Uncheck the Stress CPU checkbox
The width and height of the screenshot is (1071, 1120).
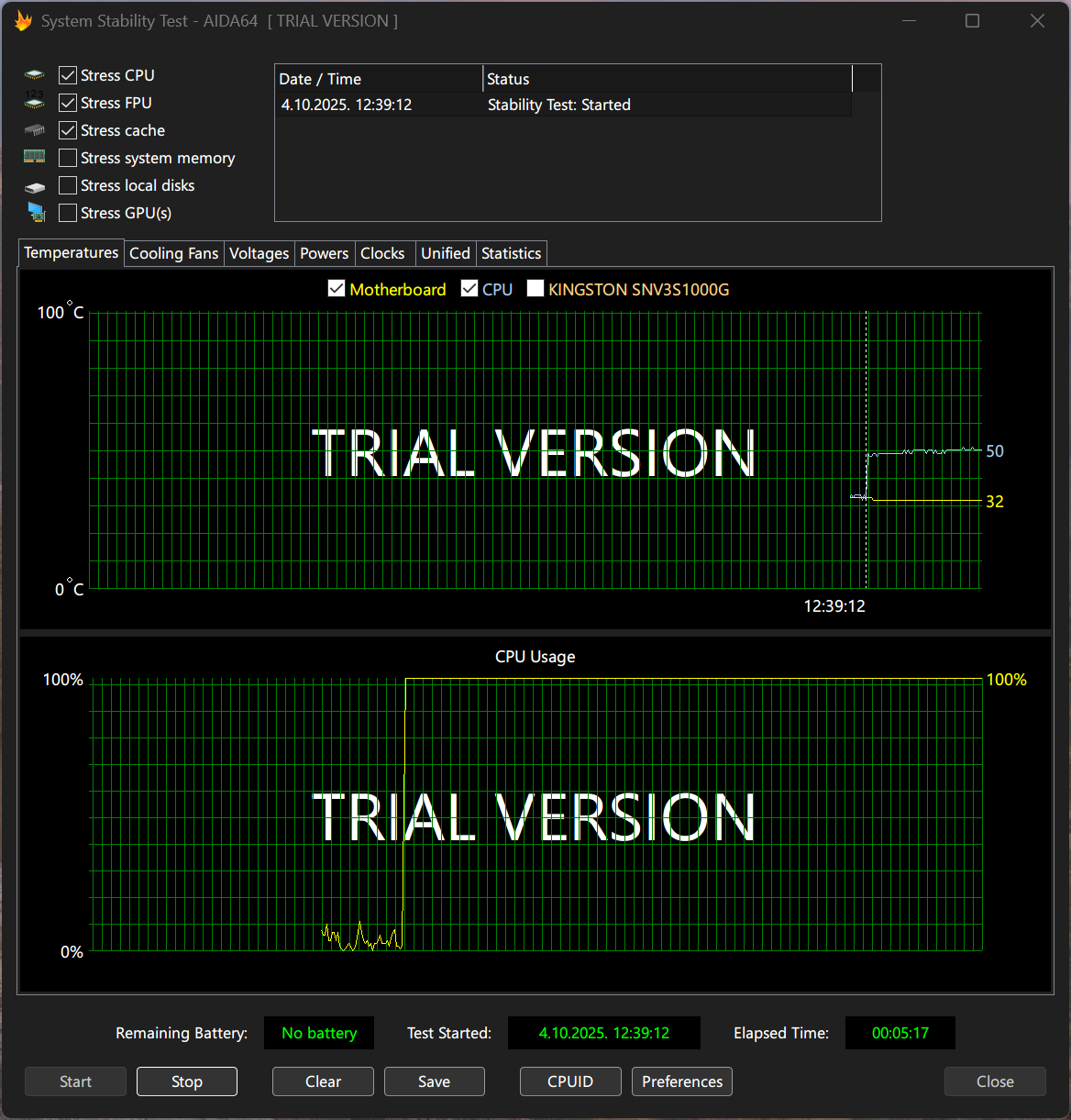pyautogui.click(x=68, y=75)
